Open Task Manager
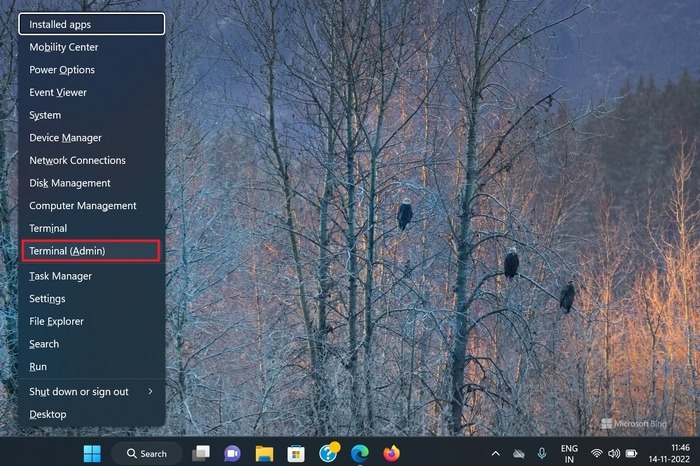Screen dimensions: 700x466 coord(92,276)
